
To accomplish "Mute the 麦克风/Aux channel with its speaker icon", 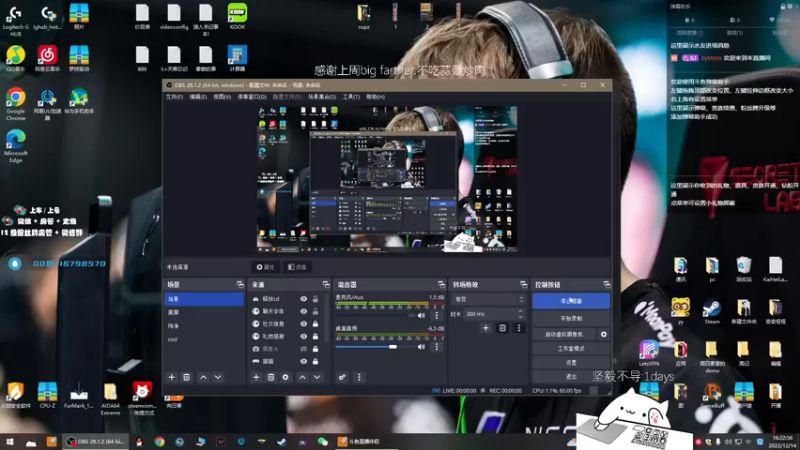I will click(421, 315).
